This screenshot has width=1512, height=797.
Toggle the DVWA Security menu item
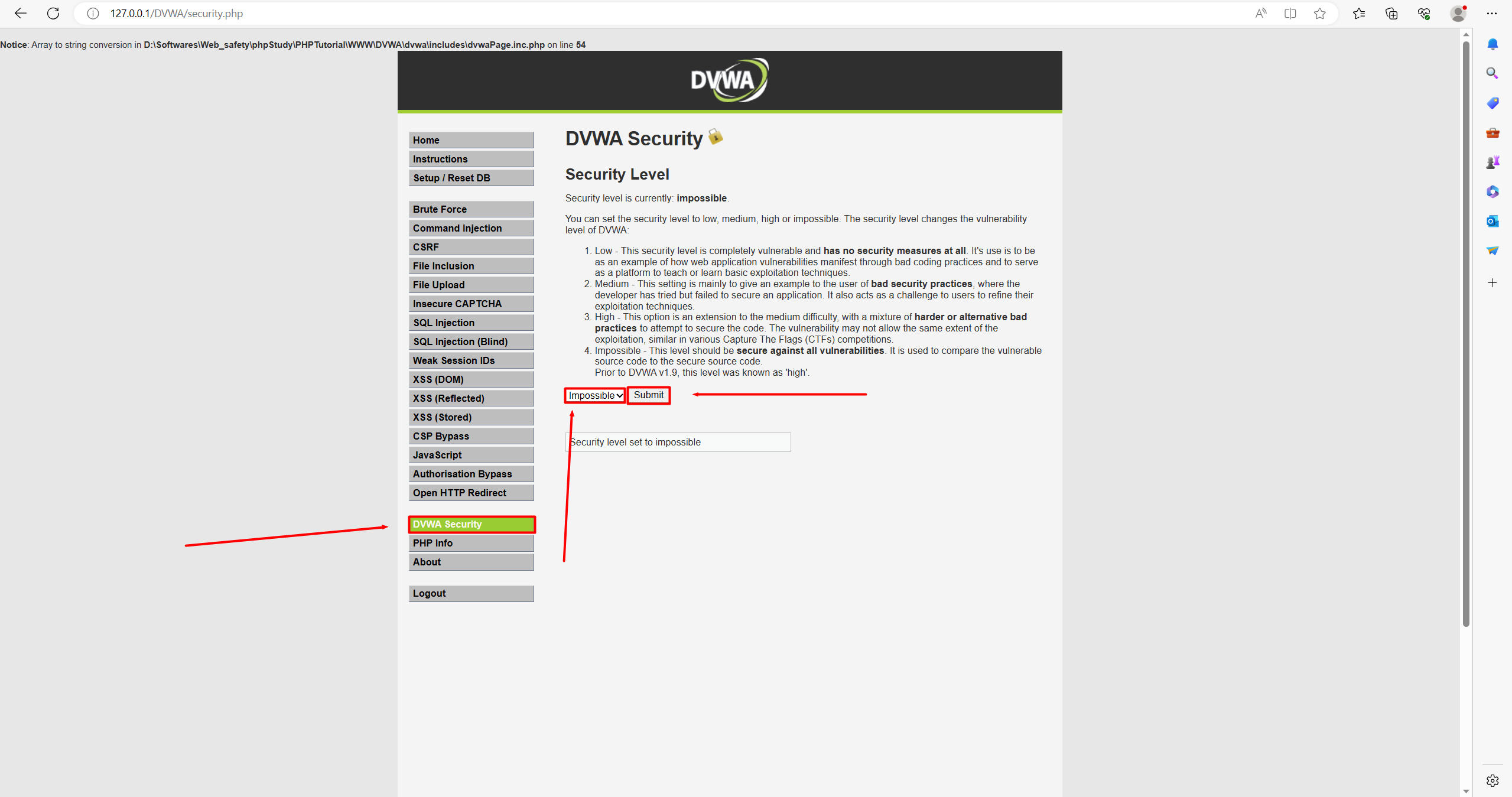point(471,524)
